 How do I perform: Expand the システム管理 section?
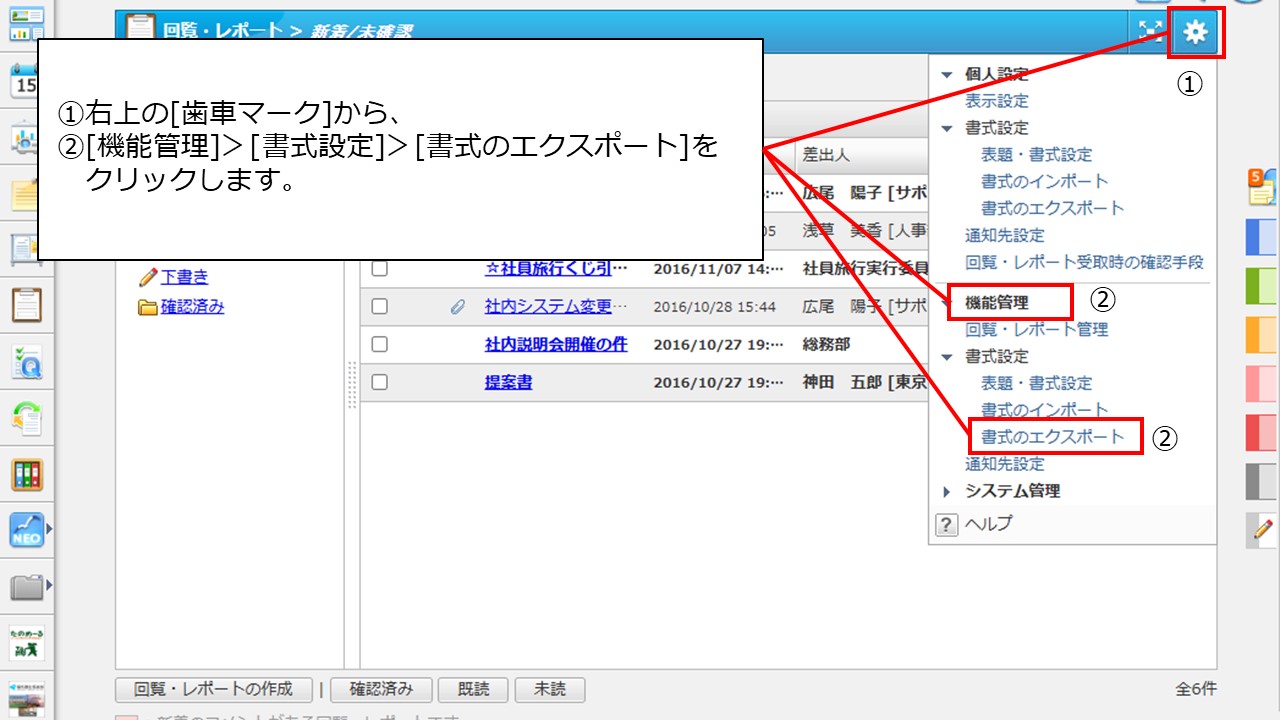tap(947, 491)
